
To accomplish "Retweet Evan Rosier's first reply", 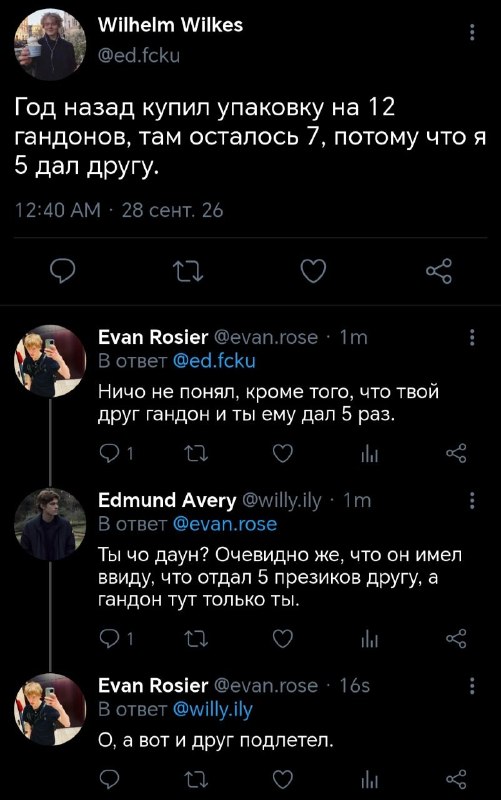I will tap(196, 453).
